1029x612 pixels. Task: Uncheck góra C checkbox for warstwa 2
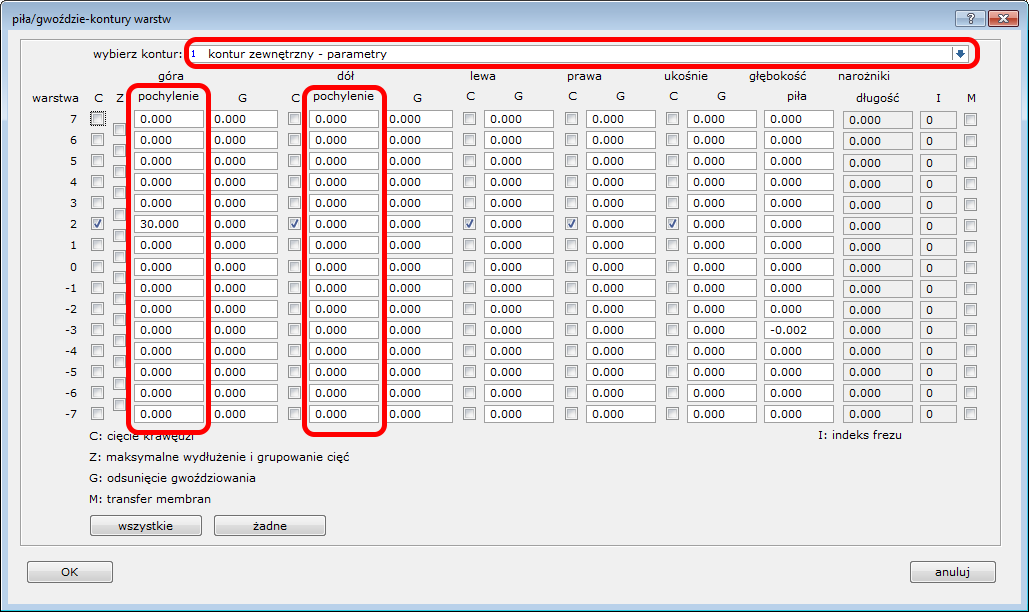pyautogui.click(x=97, y=224)
